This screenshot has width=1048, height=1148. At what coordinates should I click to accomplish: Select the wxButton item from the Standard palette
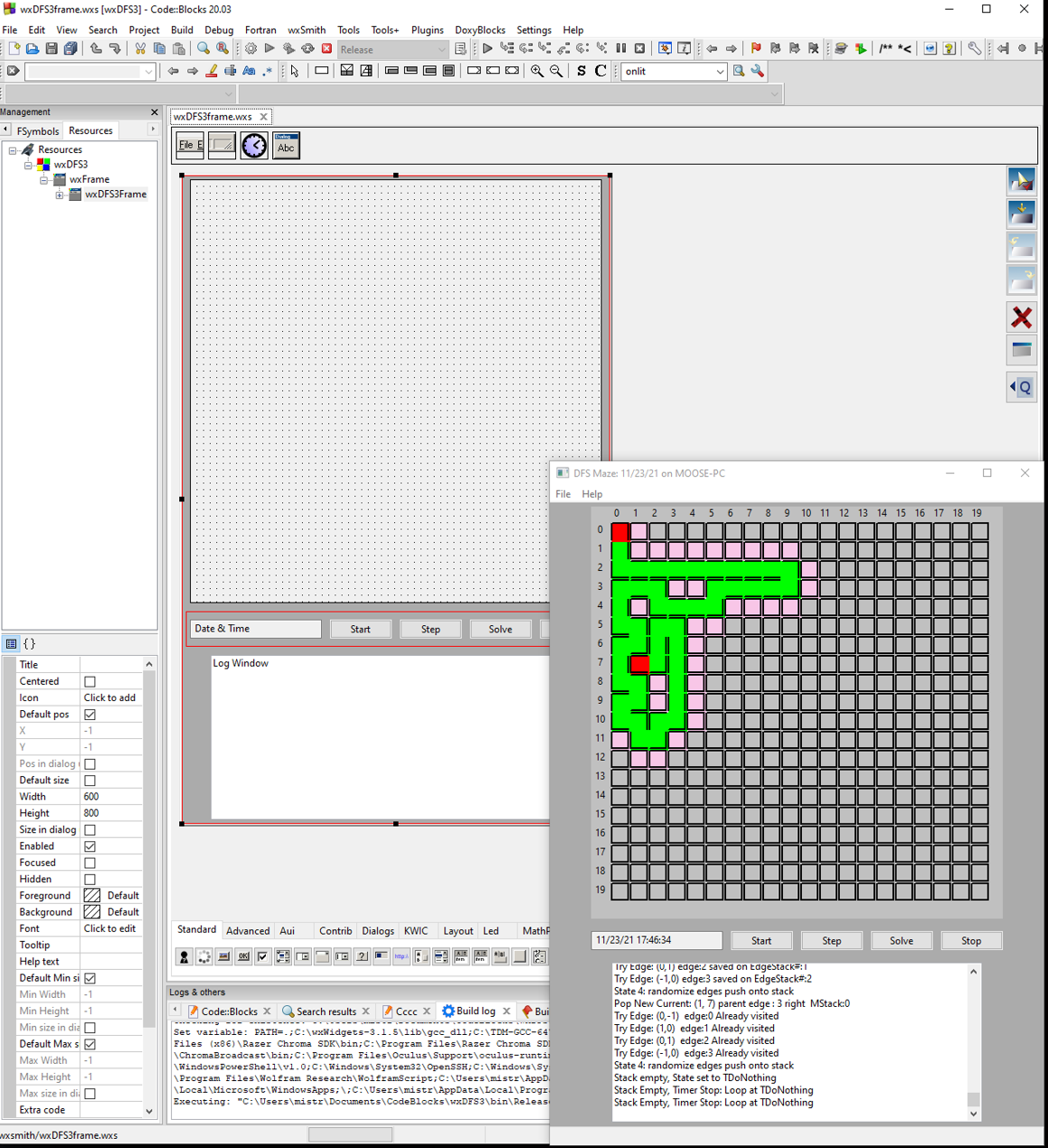click(x=242, y=956)
